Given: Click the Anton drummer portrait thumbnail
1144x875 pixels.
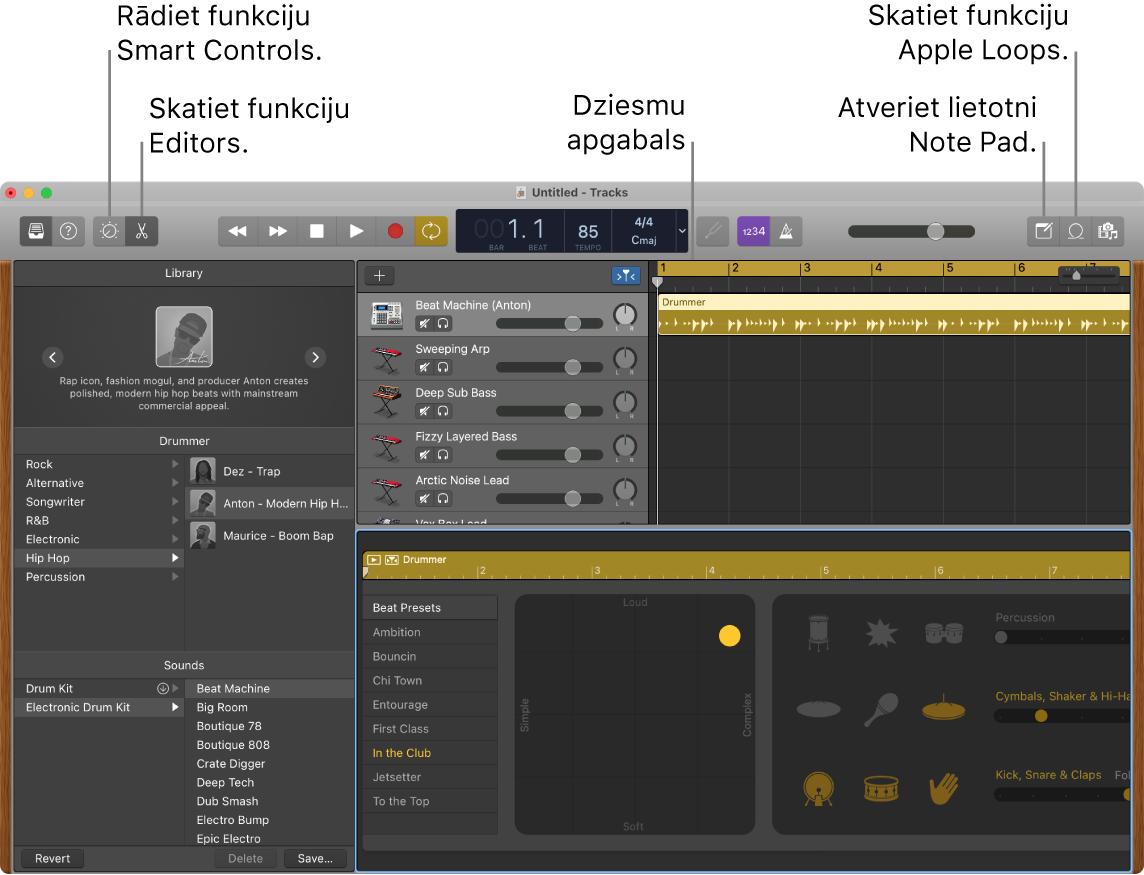Looking at the screenshot, I should point(184,336).
